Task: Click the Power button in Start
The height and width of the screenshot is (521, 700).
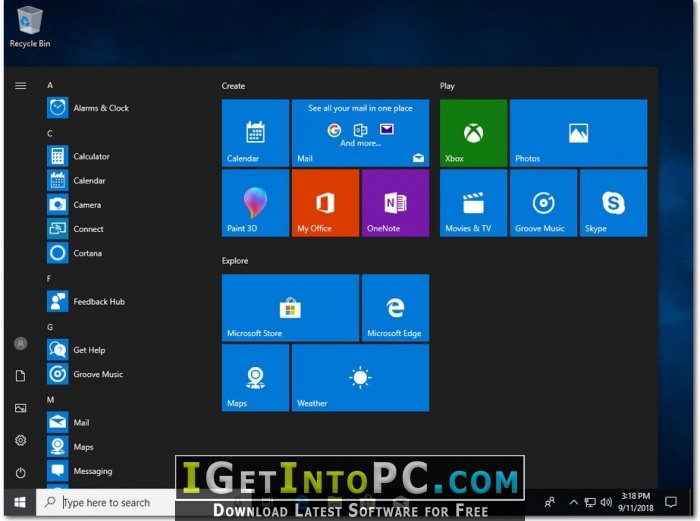Action: [21, 472]
